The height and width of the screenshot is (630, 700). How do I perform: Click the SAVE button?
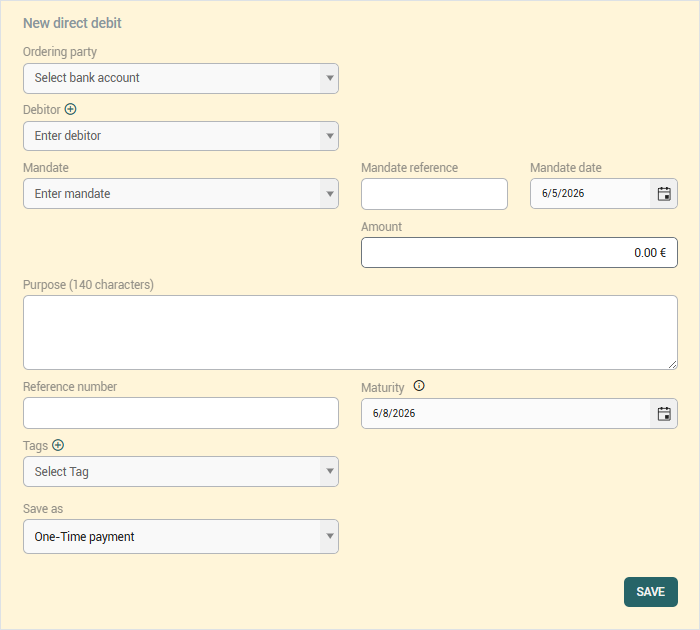coord(650,592)
